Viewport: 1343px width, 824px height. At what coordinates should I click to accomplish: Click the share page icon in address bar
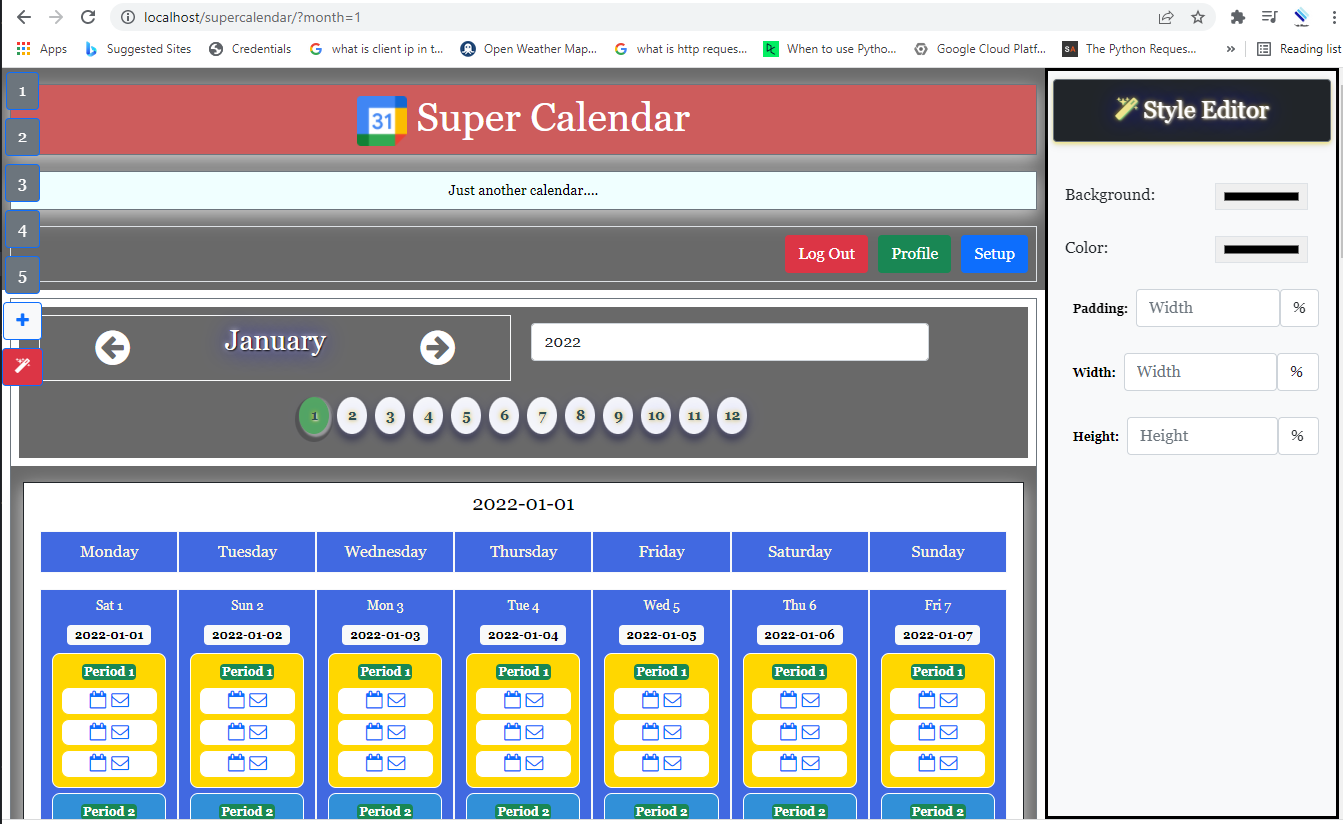(x=1166, y=17)
